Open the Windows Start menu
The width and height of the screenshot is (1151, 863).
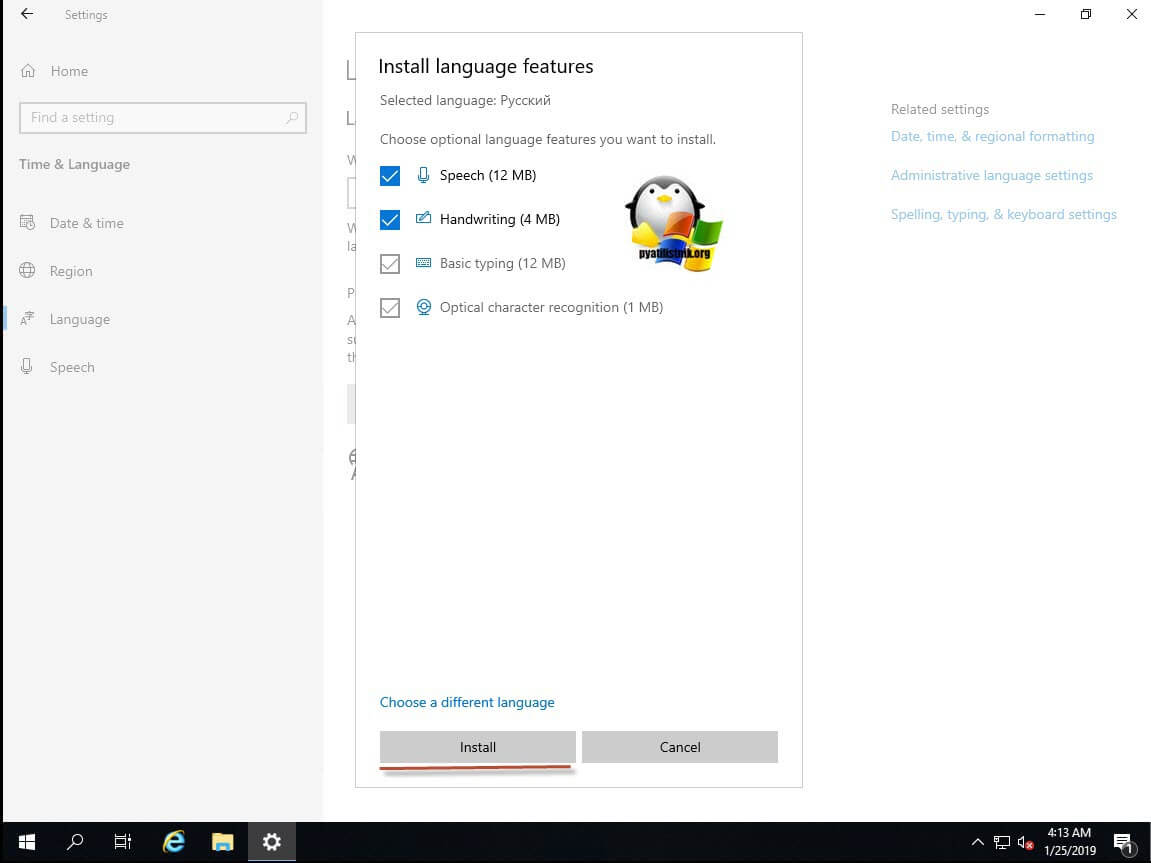(x=26, y=842)
